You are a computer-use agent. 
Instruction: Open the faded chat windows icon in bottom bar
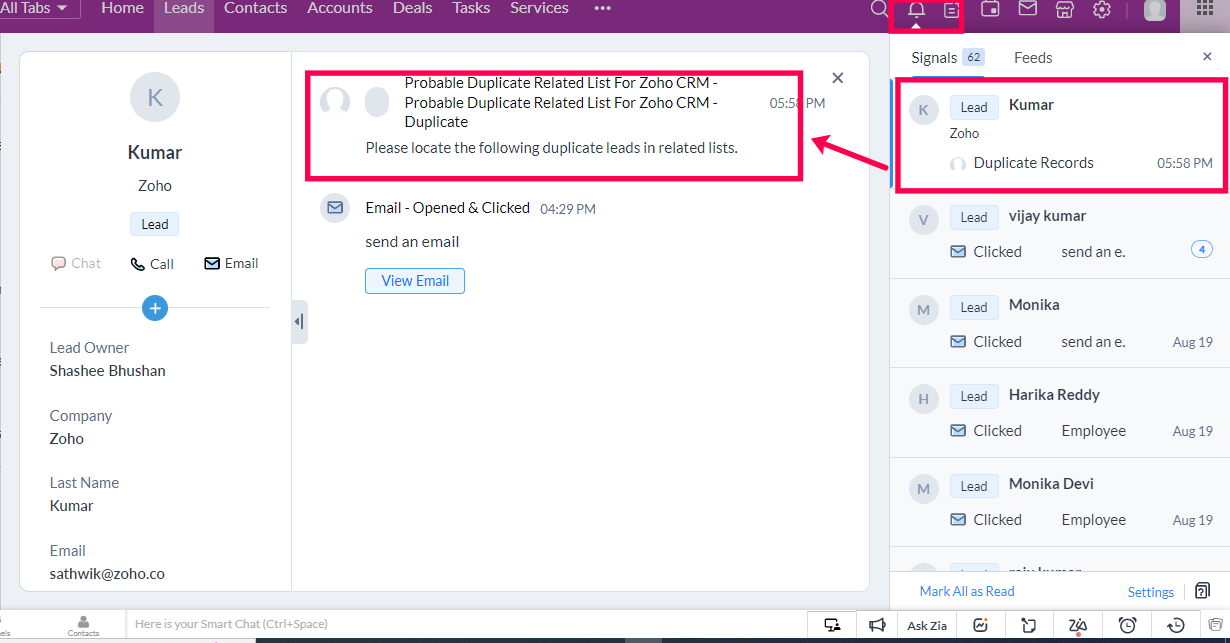tap(1215, 625)
